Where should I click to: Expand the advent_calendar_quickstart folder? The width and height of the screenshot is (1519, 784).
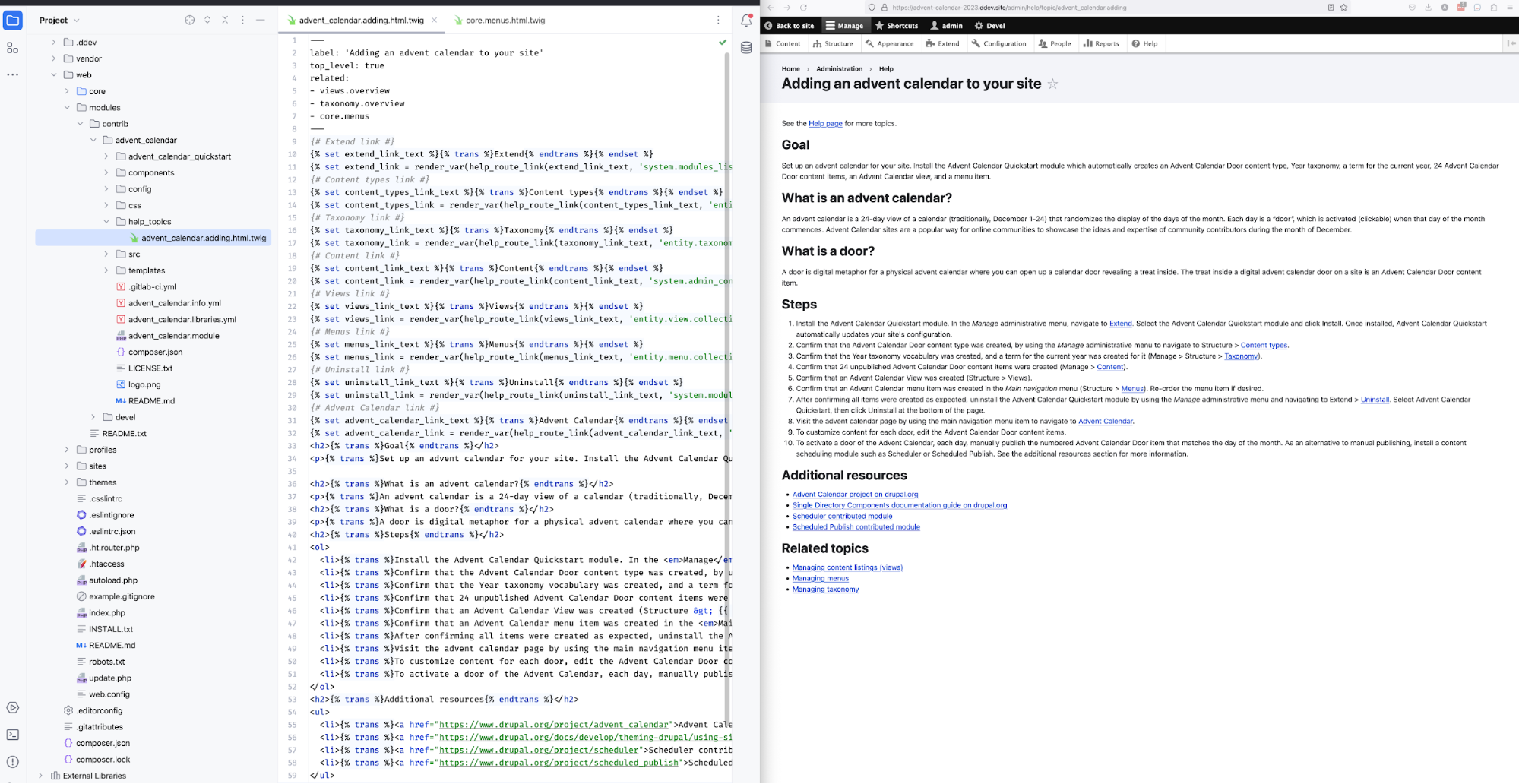[106, 156]
